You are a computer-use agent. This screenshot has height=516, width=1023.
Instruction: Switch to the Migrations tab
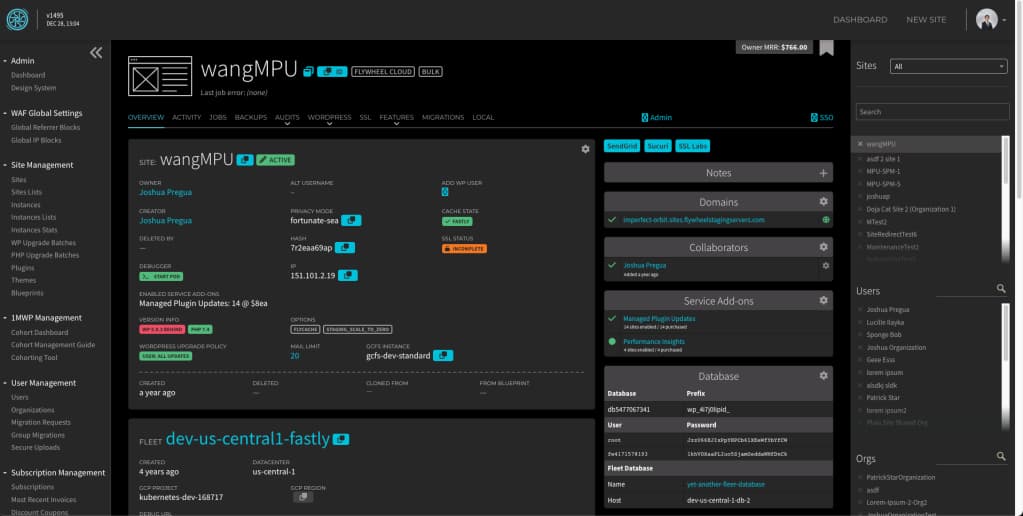[x=443, y=117]
